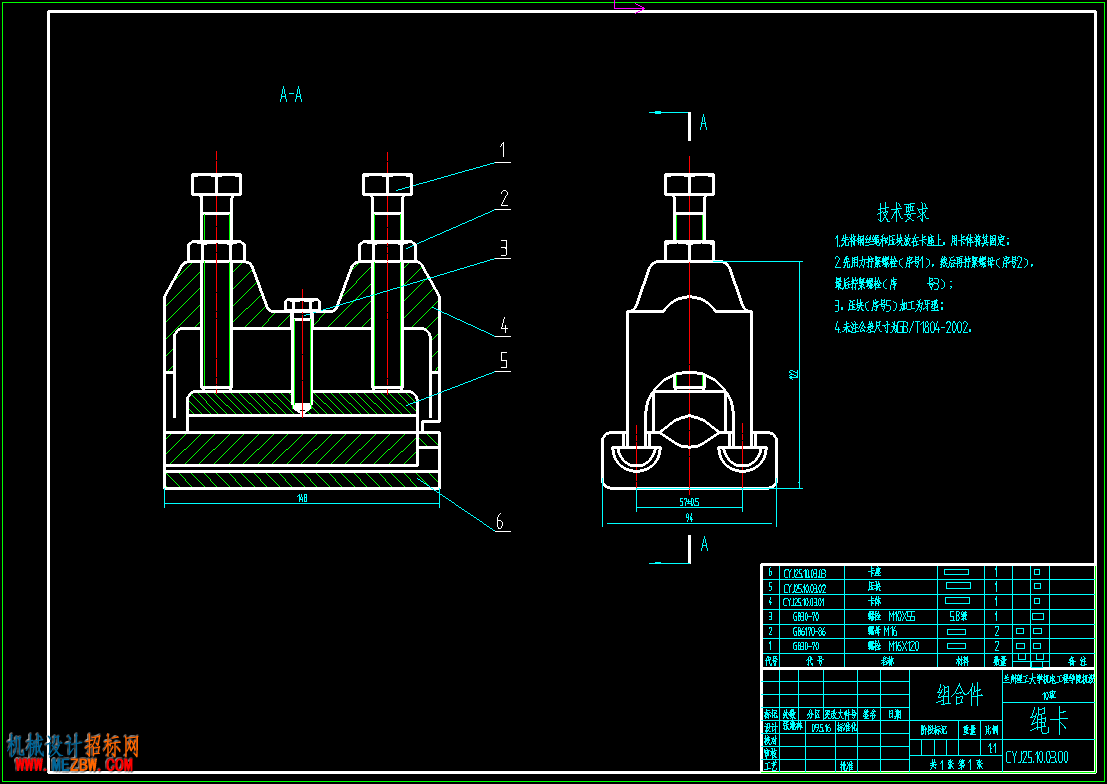Viewport: 1107px width, 784px height.
Task: Click the bottom section cut label A
Action: 704,545
